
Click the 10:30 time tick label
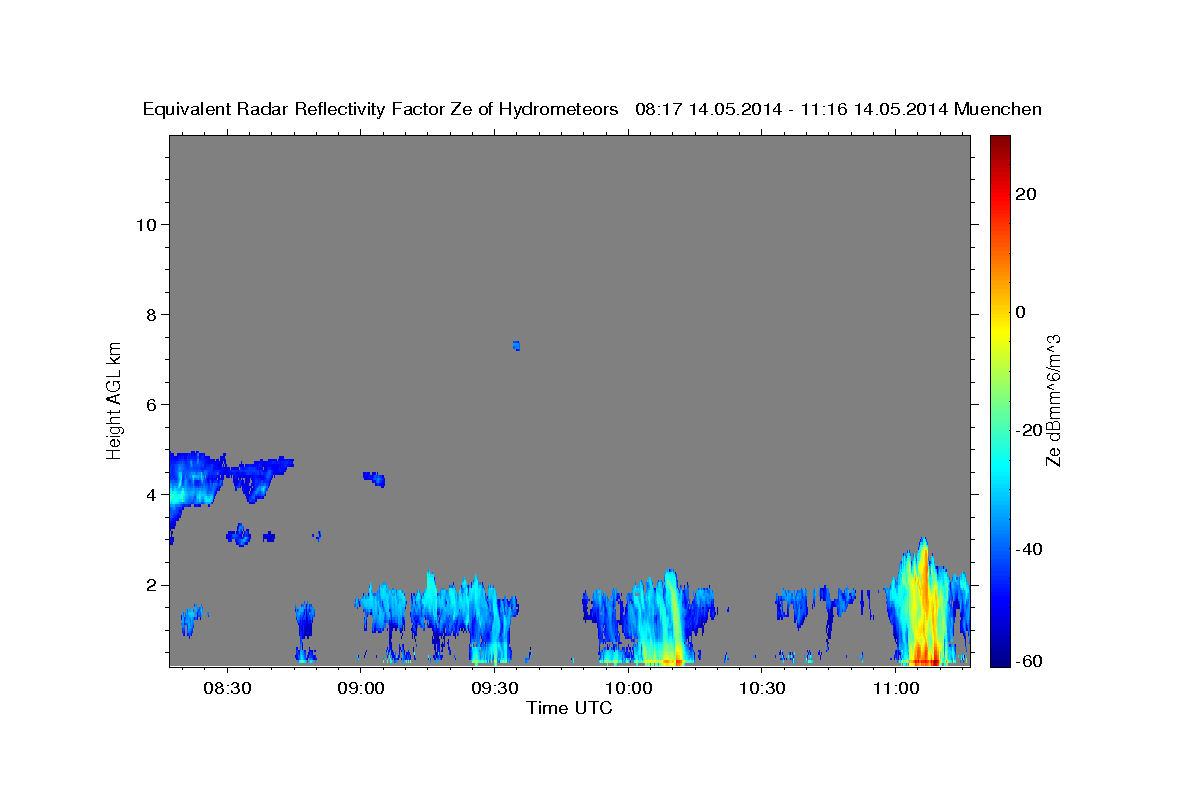(x=763, y=689)
